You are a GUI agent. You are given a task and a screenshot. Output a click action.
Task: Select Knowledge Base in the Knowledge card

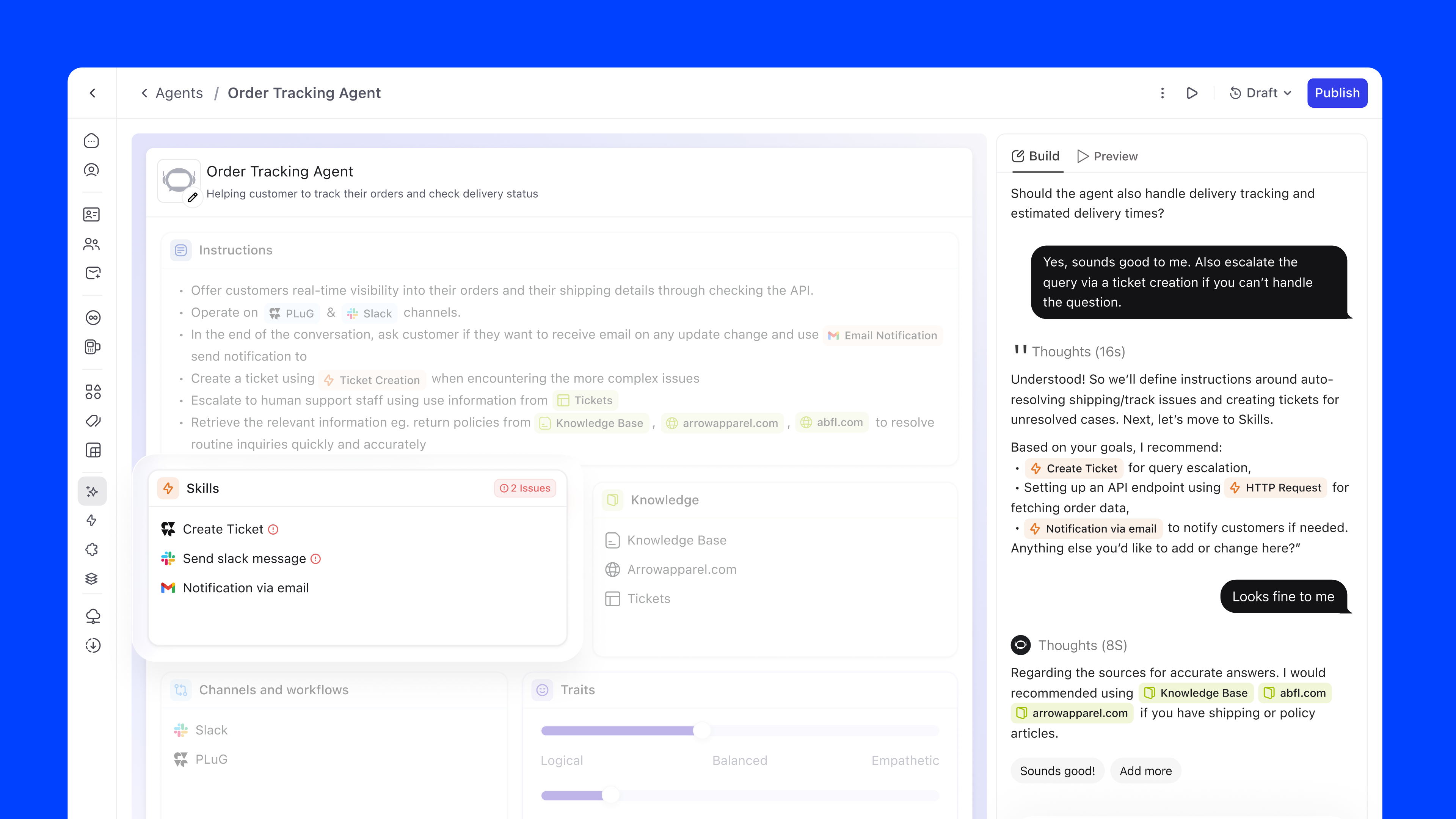click(666, 541)
